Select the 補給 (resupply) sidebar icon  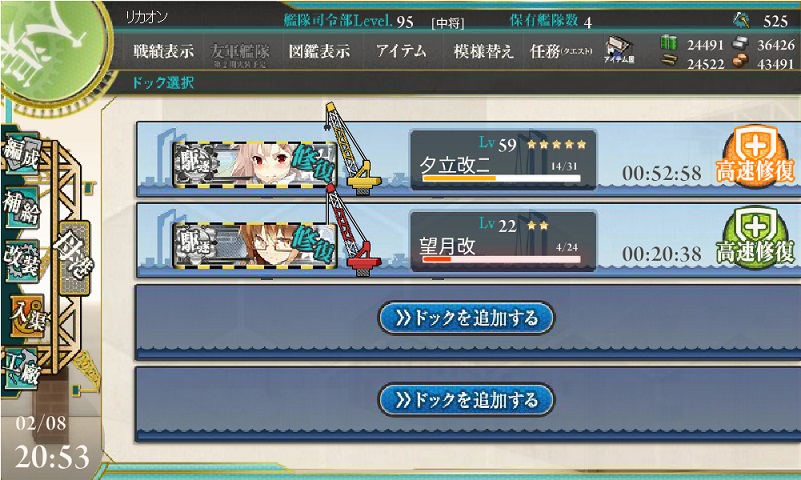(21, 207)
